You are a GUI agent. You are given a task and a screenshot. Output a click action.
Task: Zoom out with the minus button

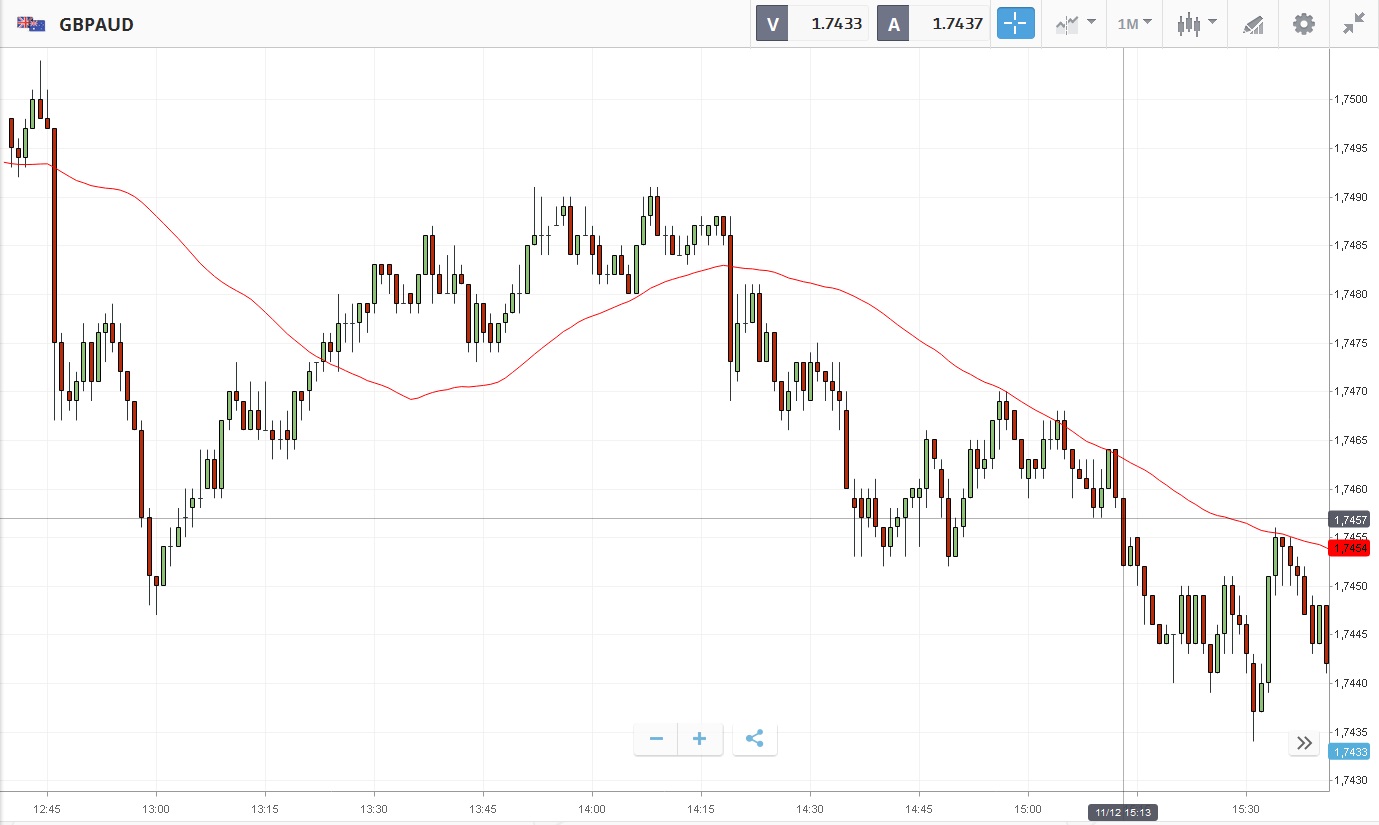pos(657,739)
